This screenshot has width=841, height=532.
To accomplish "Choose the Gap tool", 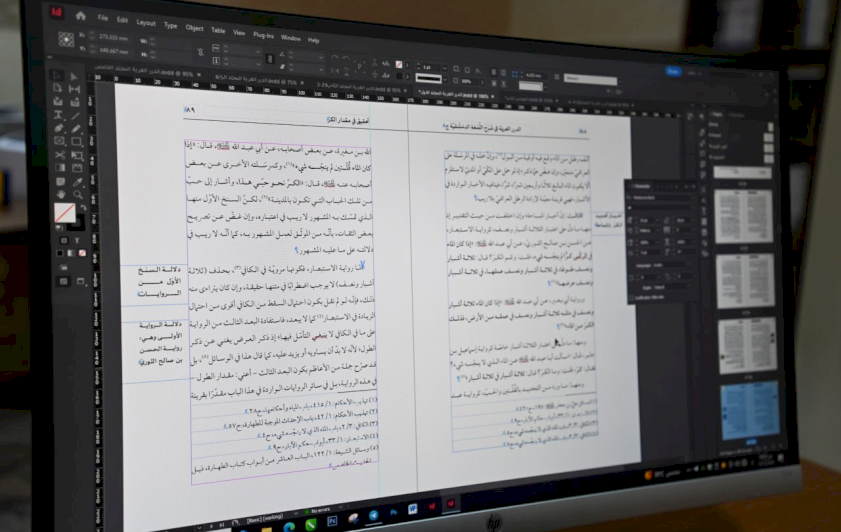I will coord(75,90).
